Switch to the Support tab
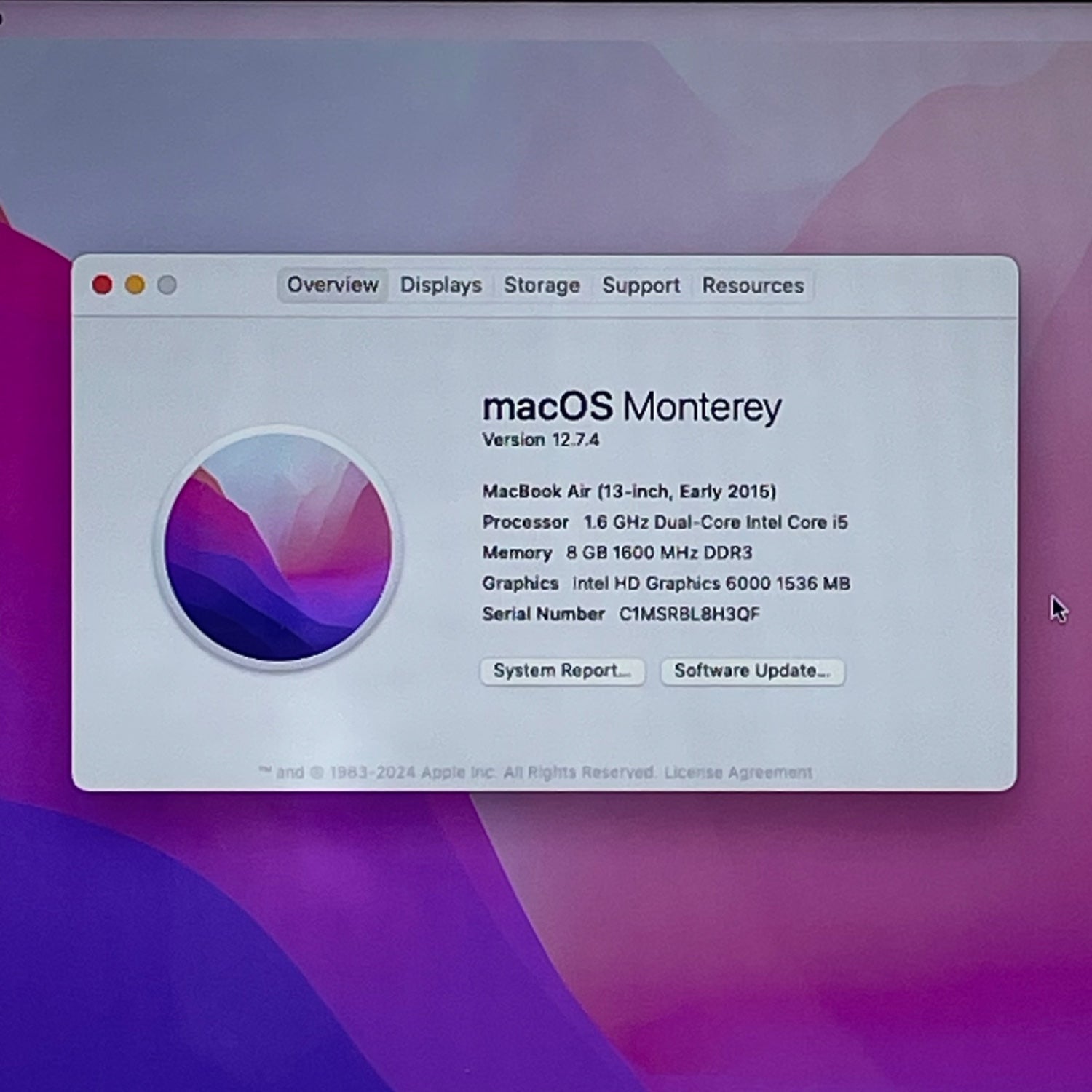1092x1092 pixels. coord(641,285)
